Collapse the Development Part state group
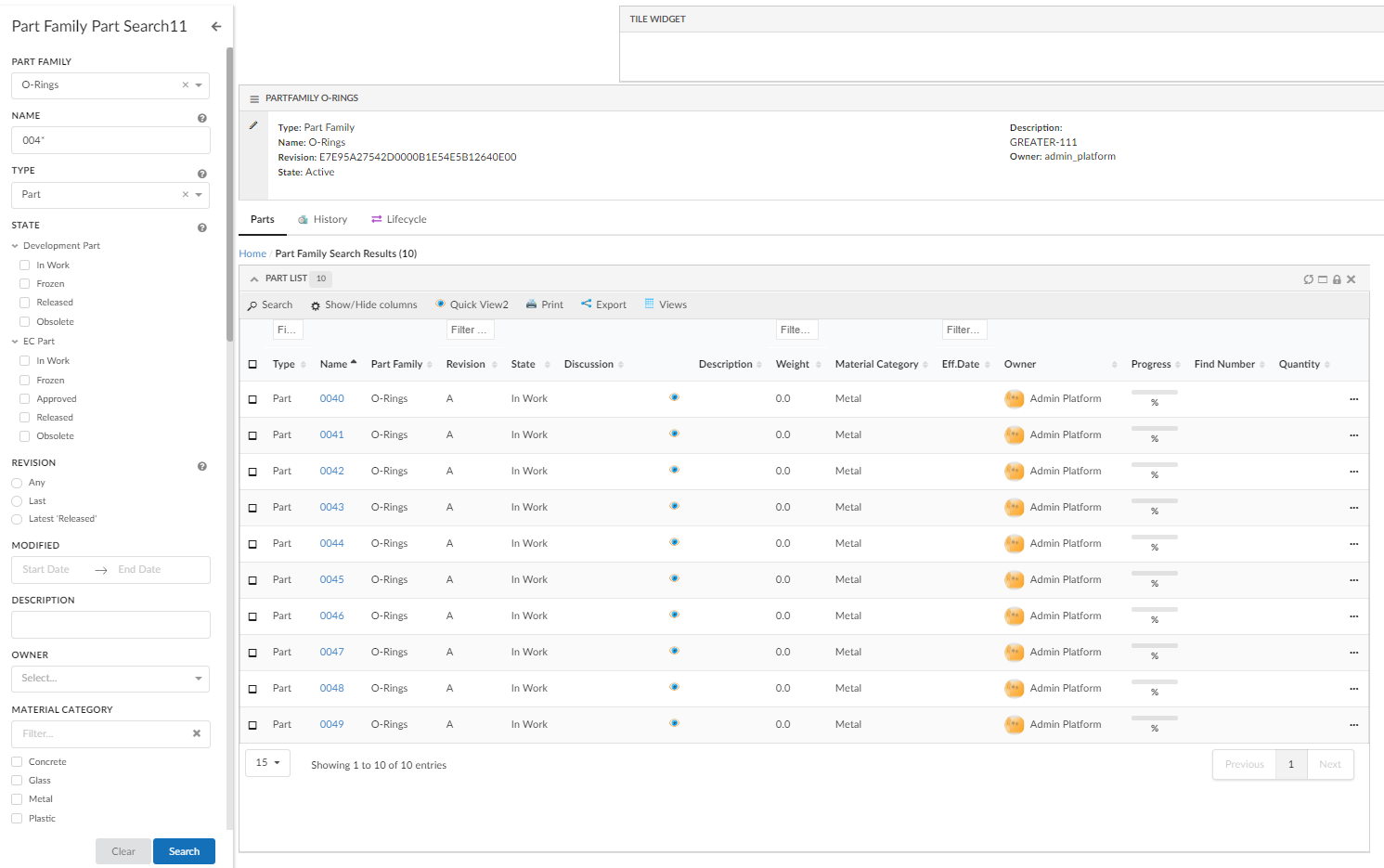This screenshot has height=868, width=1384. pos(15,246)
